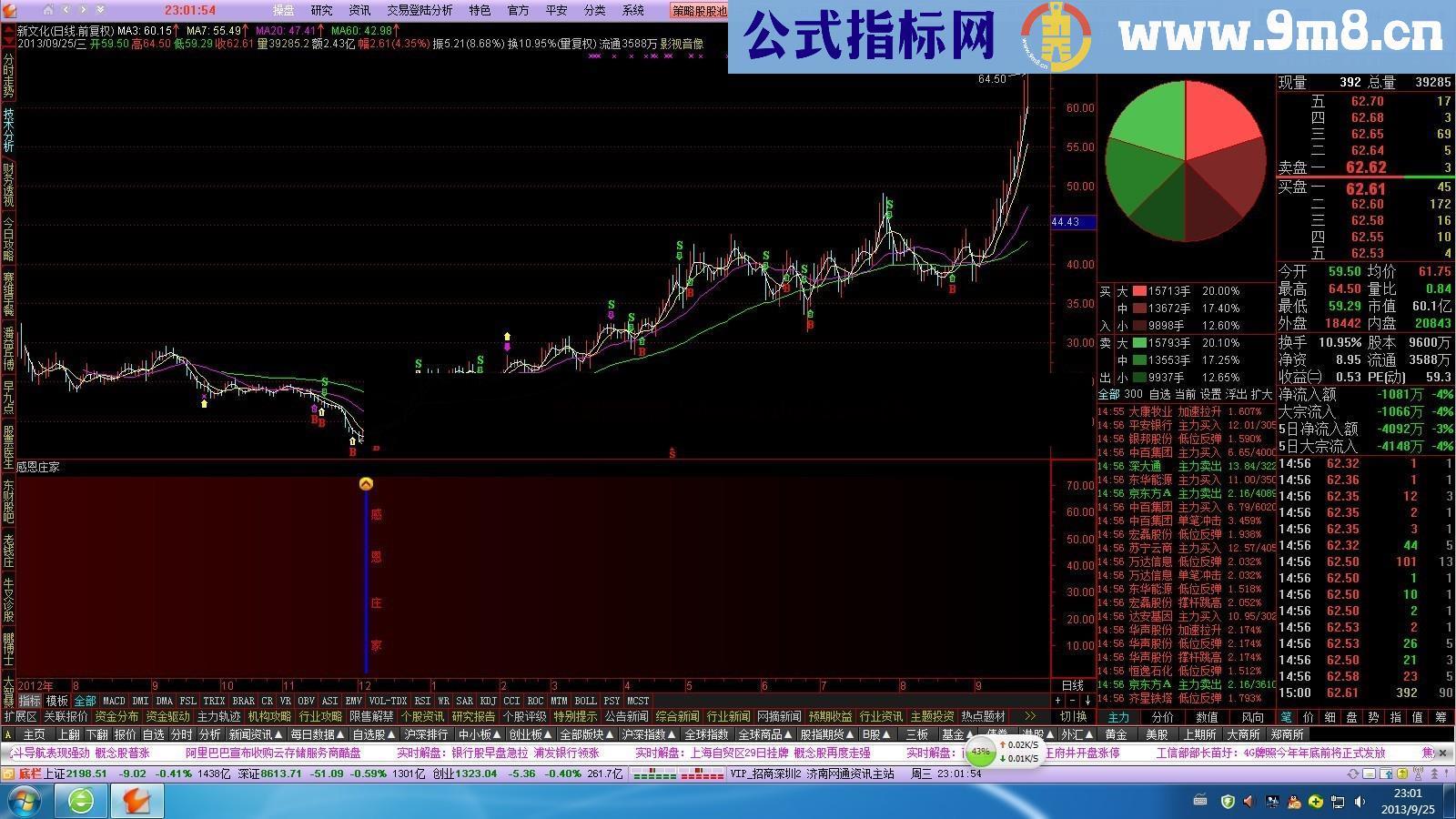Viewport: 1456px width, 819px height.
Task: Select the VOL-TDX indicator
Action: 388,701
